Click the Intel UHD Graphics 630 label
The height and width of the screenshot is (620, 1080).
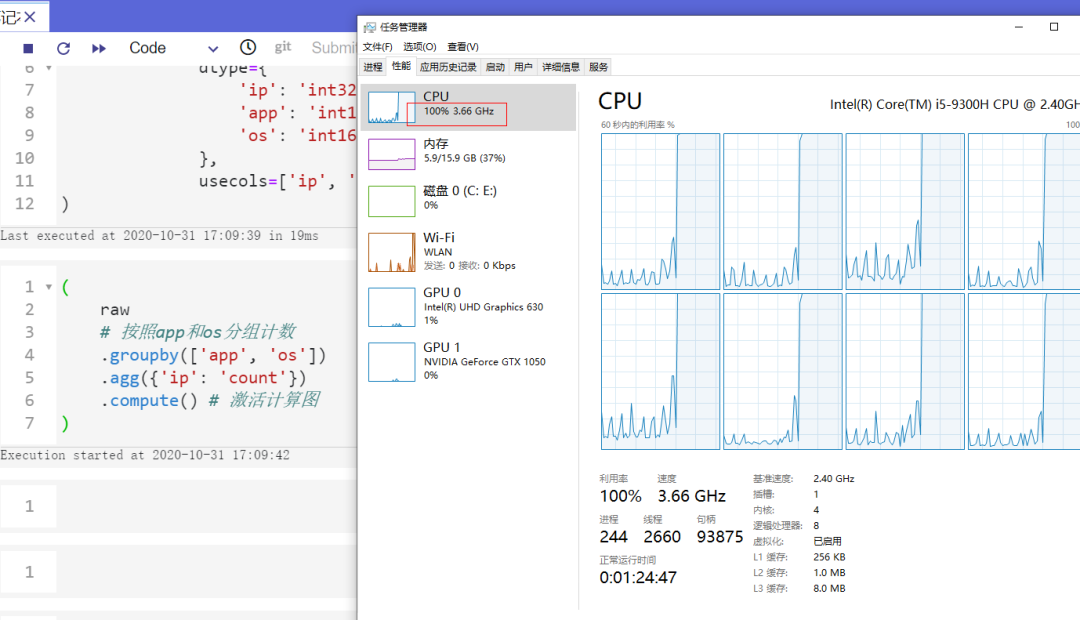(x=483, y=307)
